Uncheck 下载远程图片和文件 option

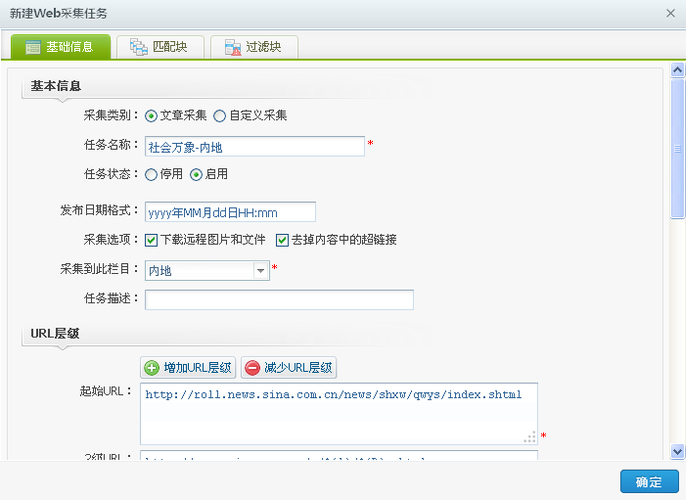tap(151, 240)
